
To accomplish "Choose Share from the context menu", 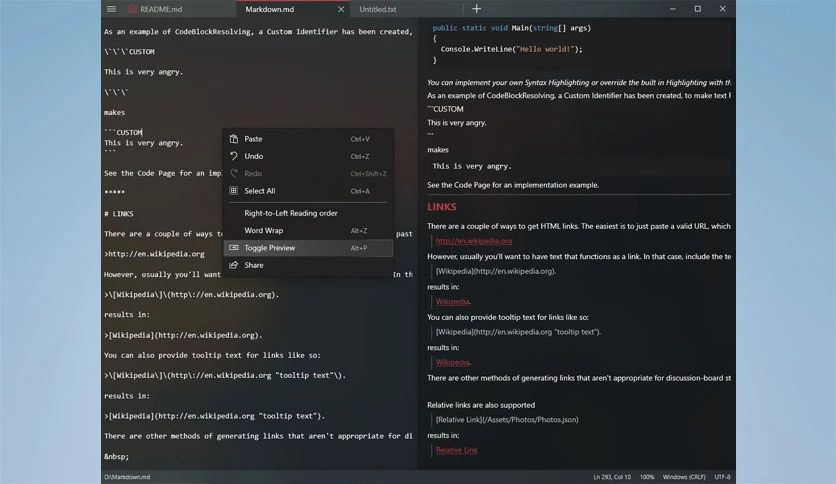I will tap(308, 265).
